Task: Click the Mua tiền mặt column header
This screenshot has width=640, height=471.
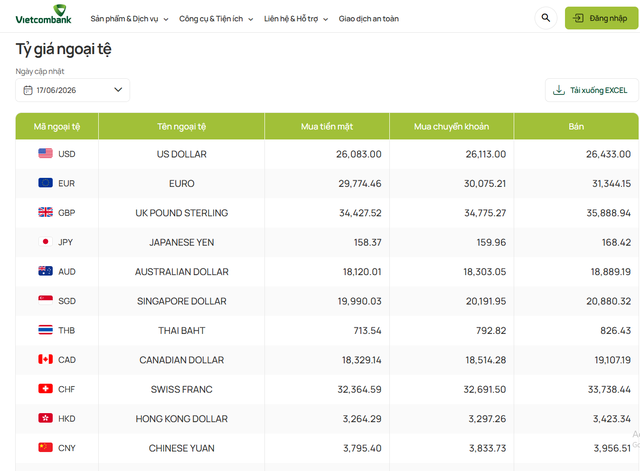Action: [x=327, y=127]
